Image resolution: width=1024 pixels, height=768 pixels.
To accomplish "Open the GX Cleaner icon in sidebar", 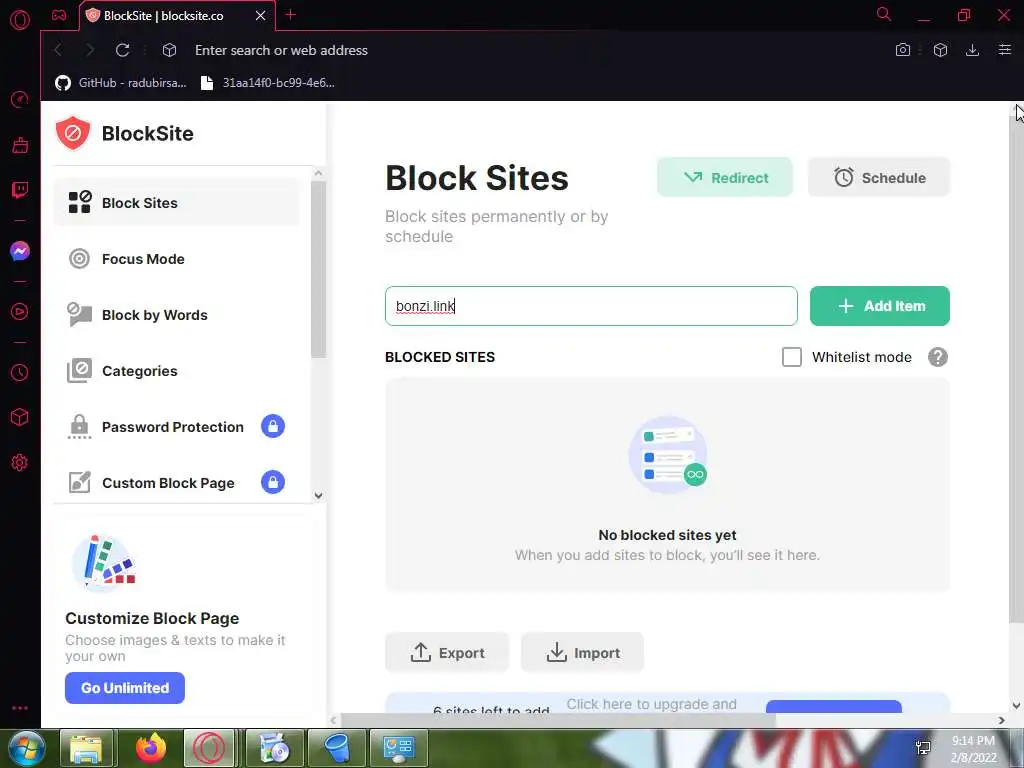I will point(20,145).
